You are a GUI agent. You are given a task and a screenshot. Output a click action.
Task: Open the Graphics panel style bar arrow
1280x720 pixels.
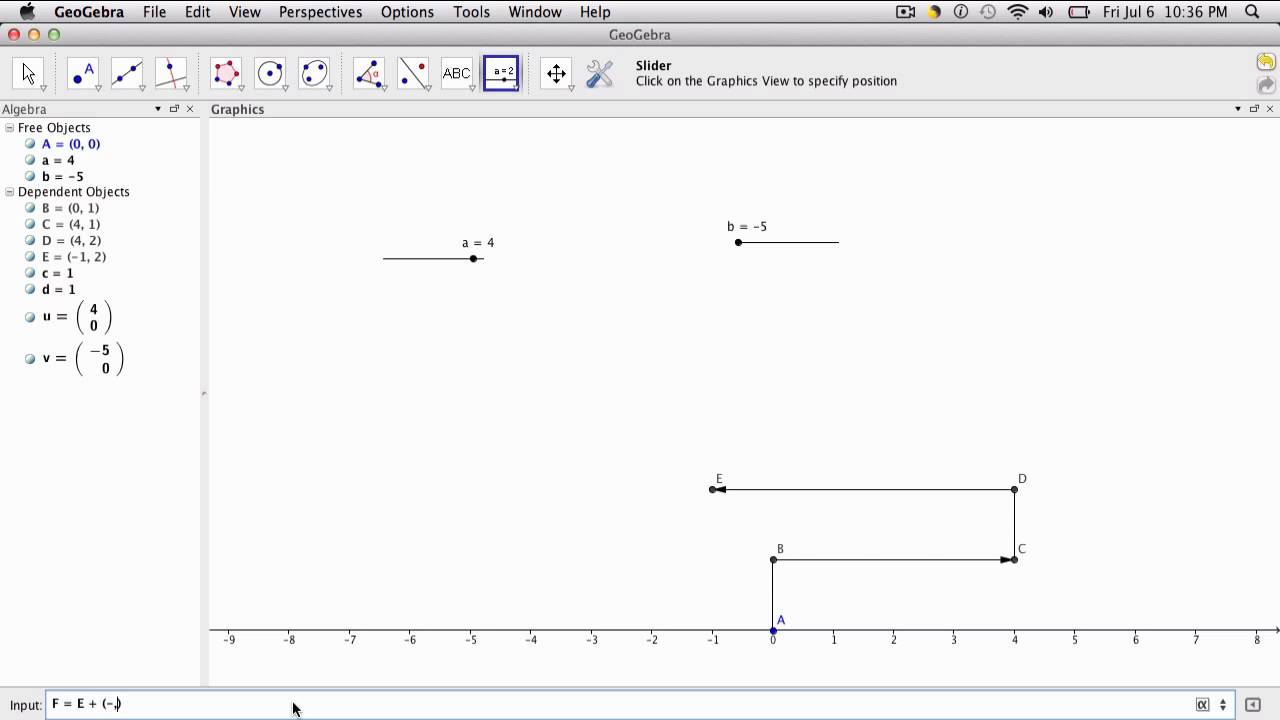click(x=1238, y=109)
